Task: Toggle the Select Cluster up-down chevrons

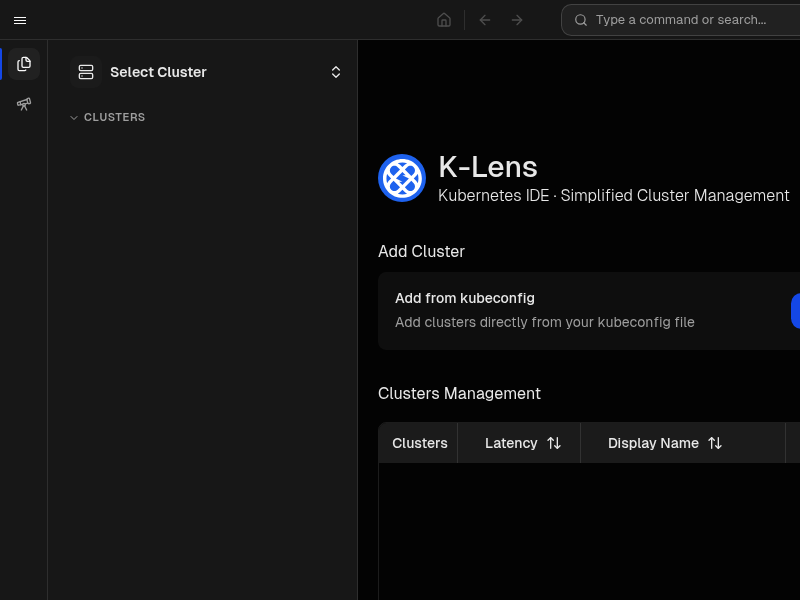Action: 336,72
